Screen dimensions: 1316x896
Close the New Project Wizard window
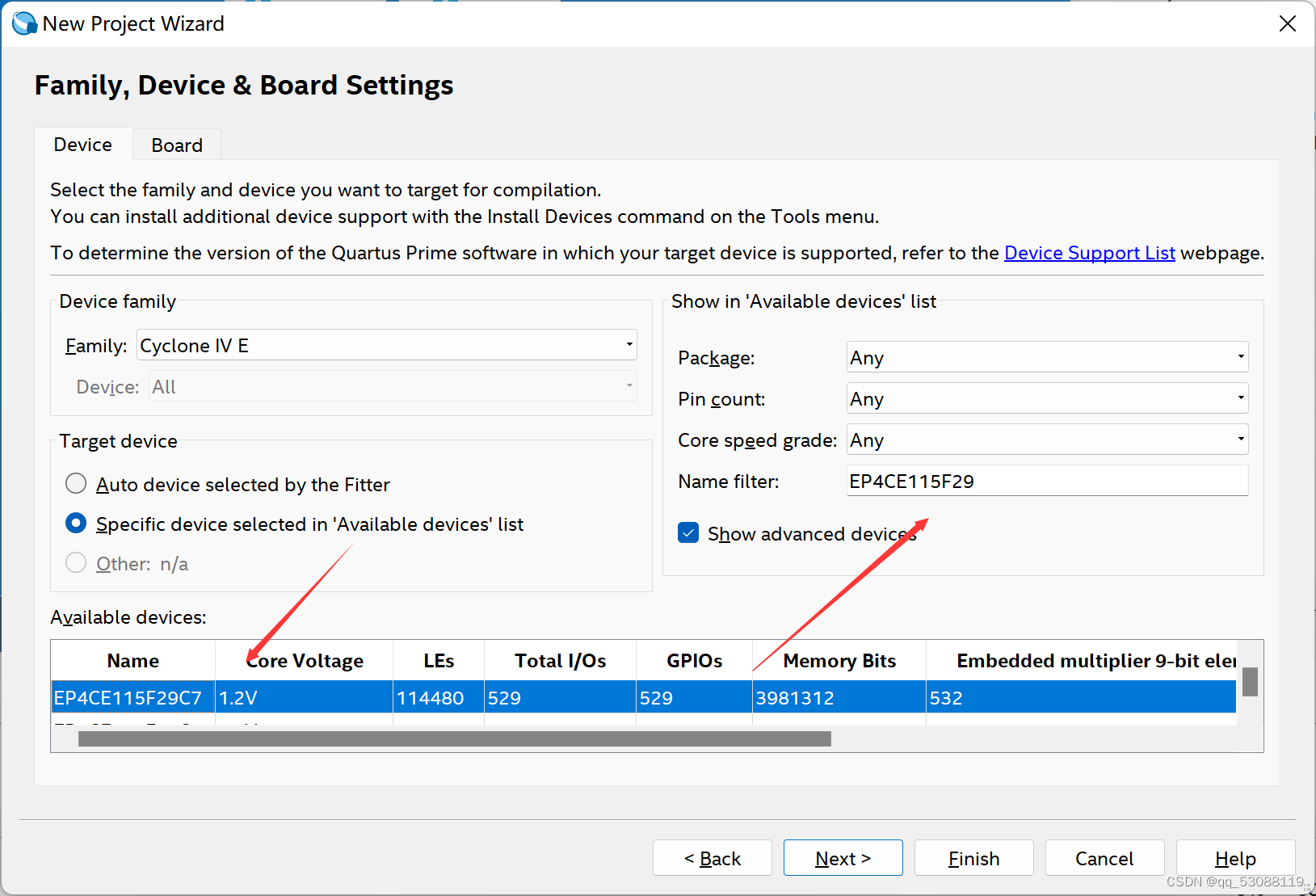pos(1288,23)
